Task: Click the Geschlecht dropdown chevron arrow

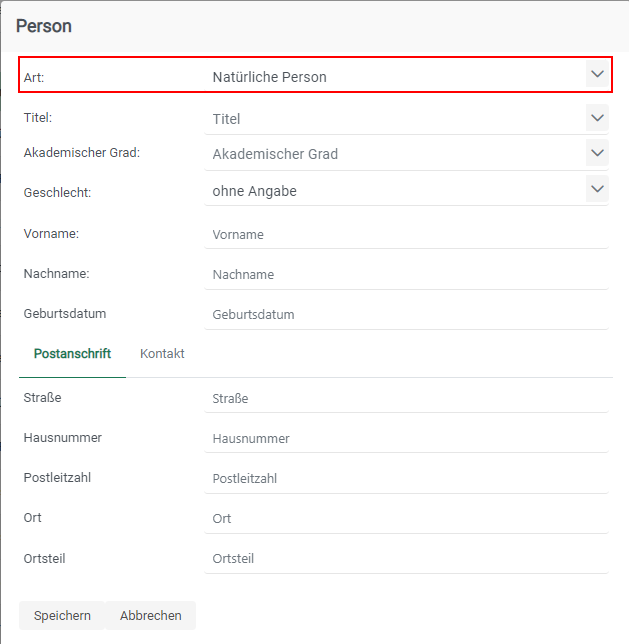Action: (x=597, y=189)
